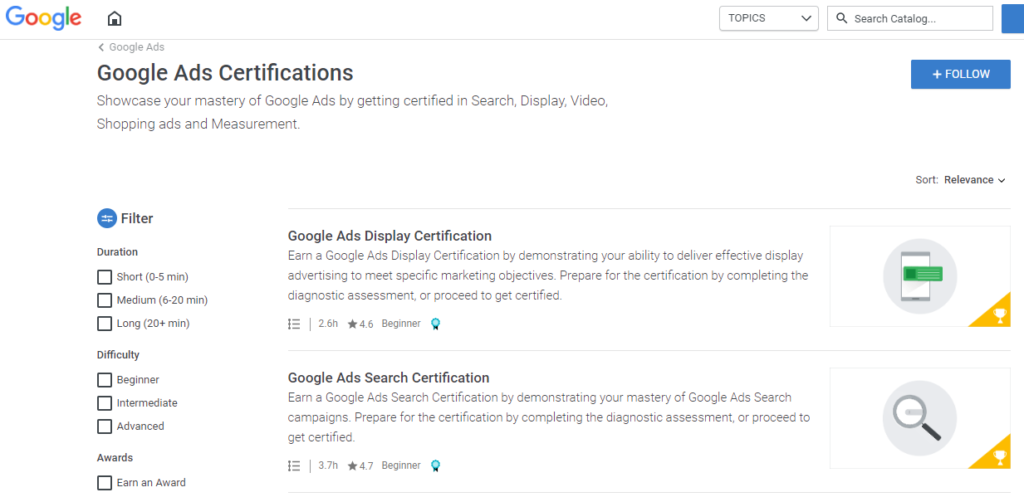Click the award ribbon icon for Search Certification
Image resolution: width=1024 pixels, height=502 pixels.
(436, 466)
